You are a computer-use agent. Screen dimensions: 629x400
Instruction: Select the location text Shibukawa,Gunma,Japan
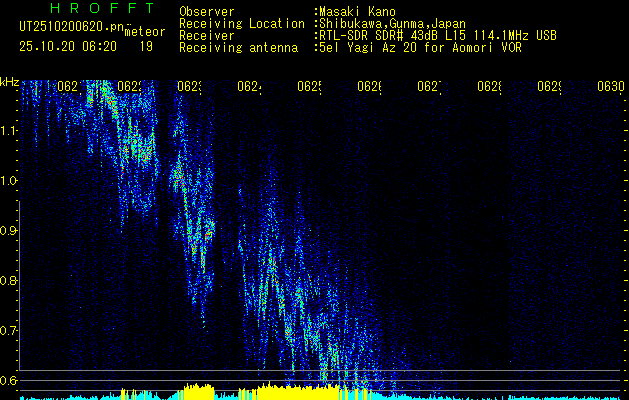point(392,24)
